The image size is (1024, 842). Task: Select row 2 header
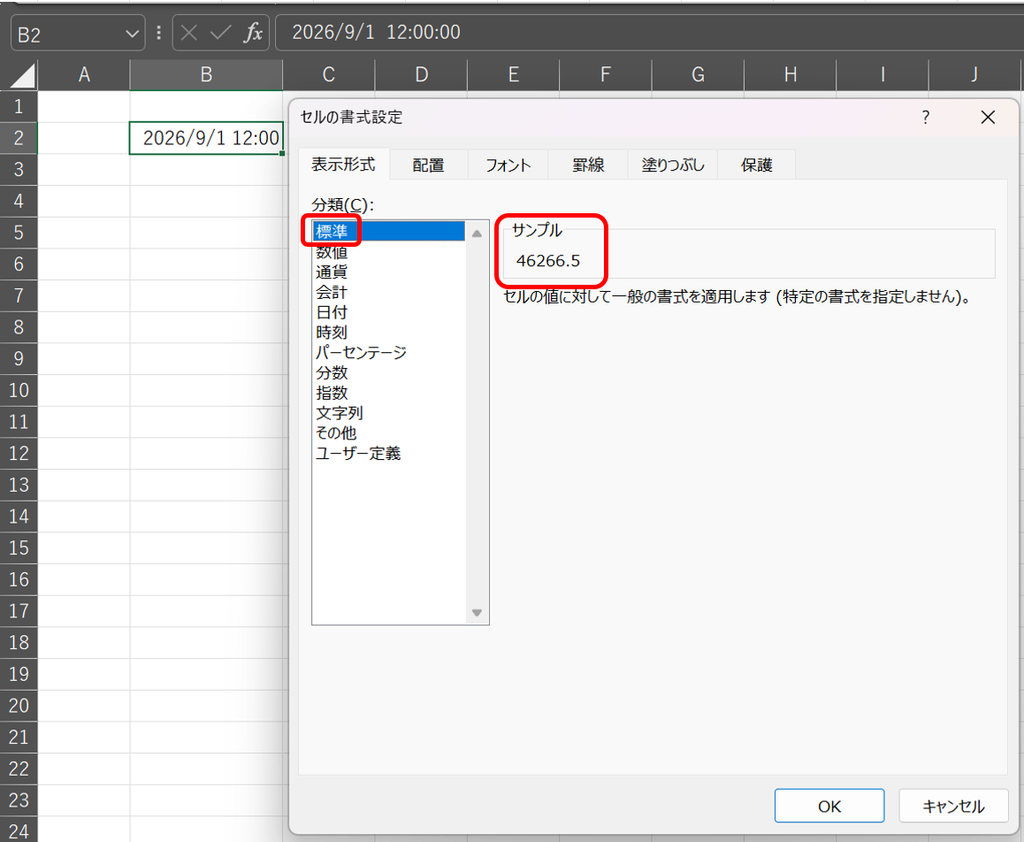[18, 138]
